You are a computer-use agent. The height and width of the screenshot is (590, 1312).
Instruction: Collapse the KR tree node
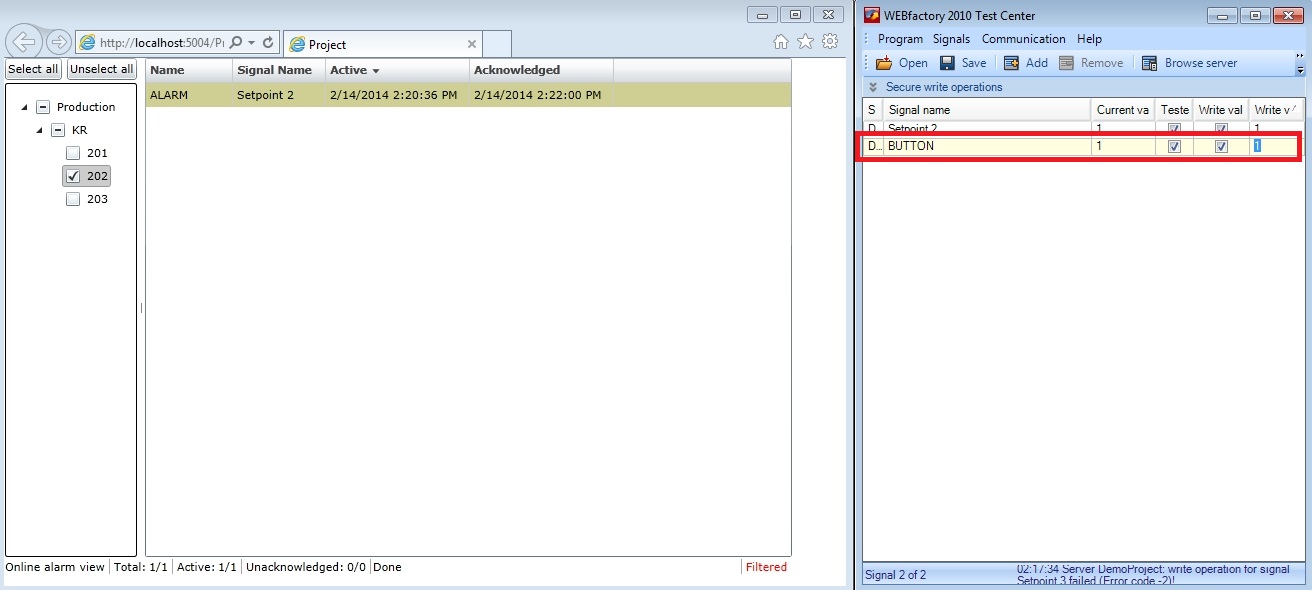(x=40, y=130)
